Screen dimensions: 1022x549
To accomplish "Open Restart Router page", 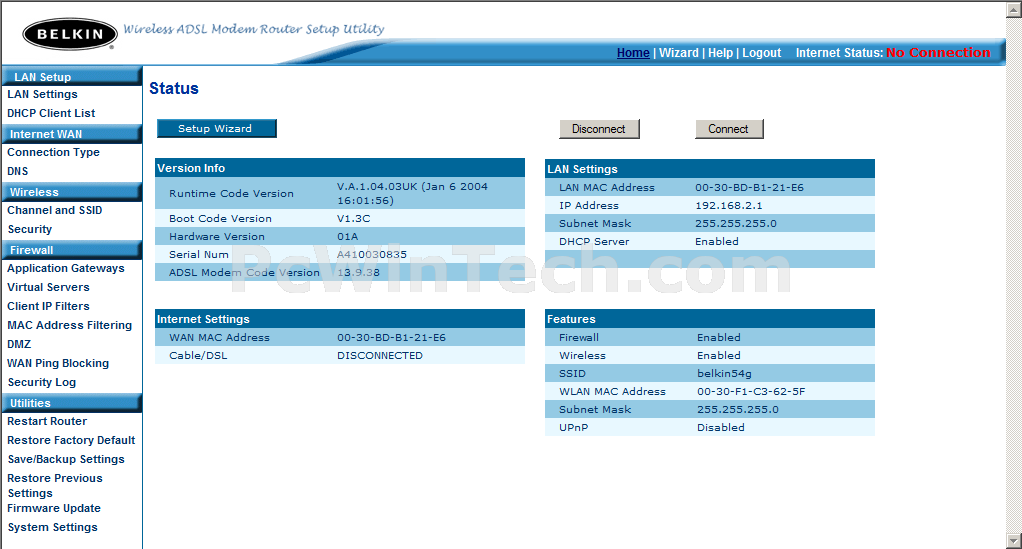I will click(47, 421).
